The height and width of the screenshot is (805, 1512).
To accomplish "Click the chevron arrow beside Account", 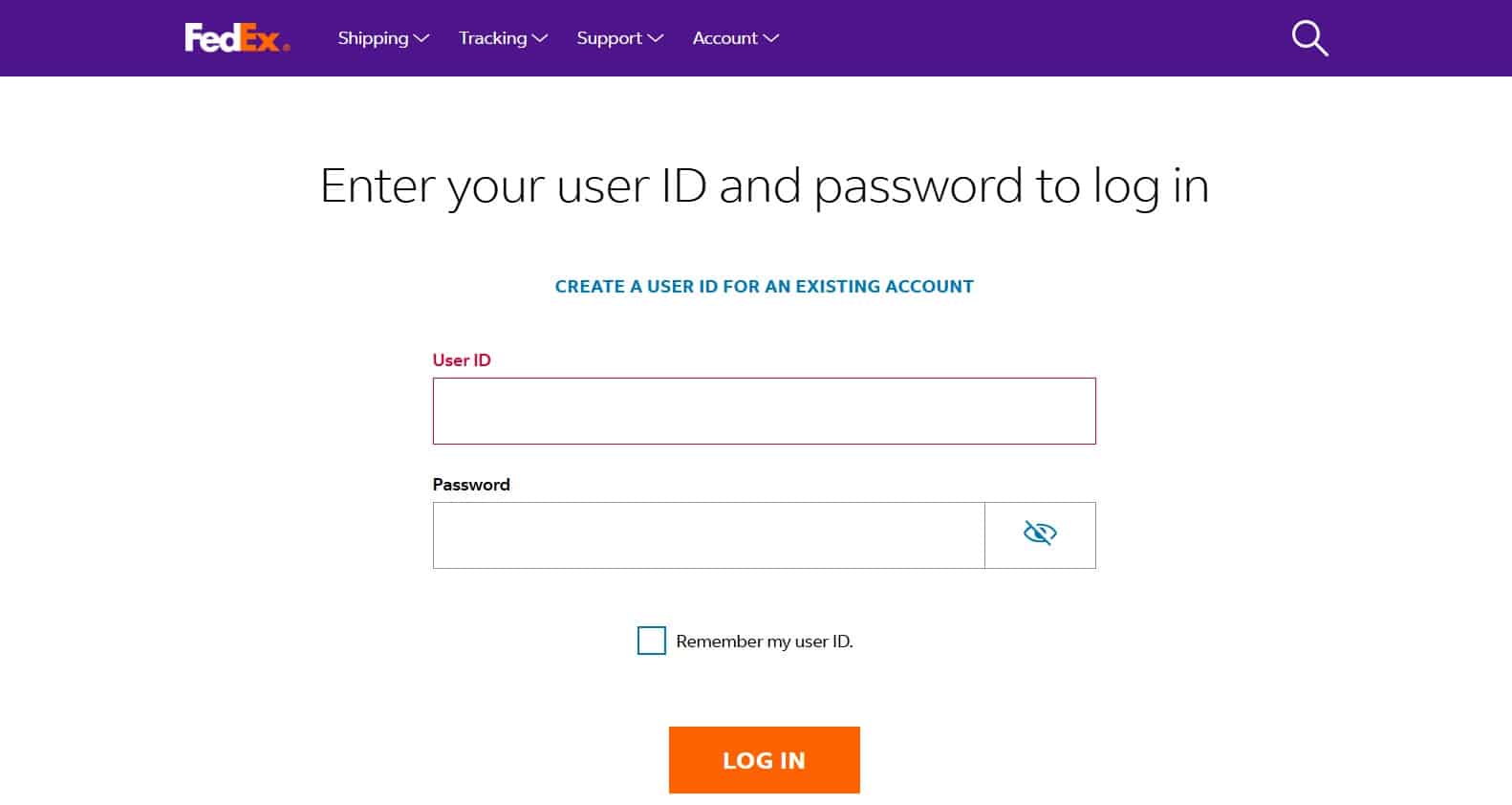I will (771, 38).
